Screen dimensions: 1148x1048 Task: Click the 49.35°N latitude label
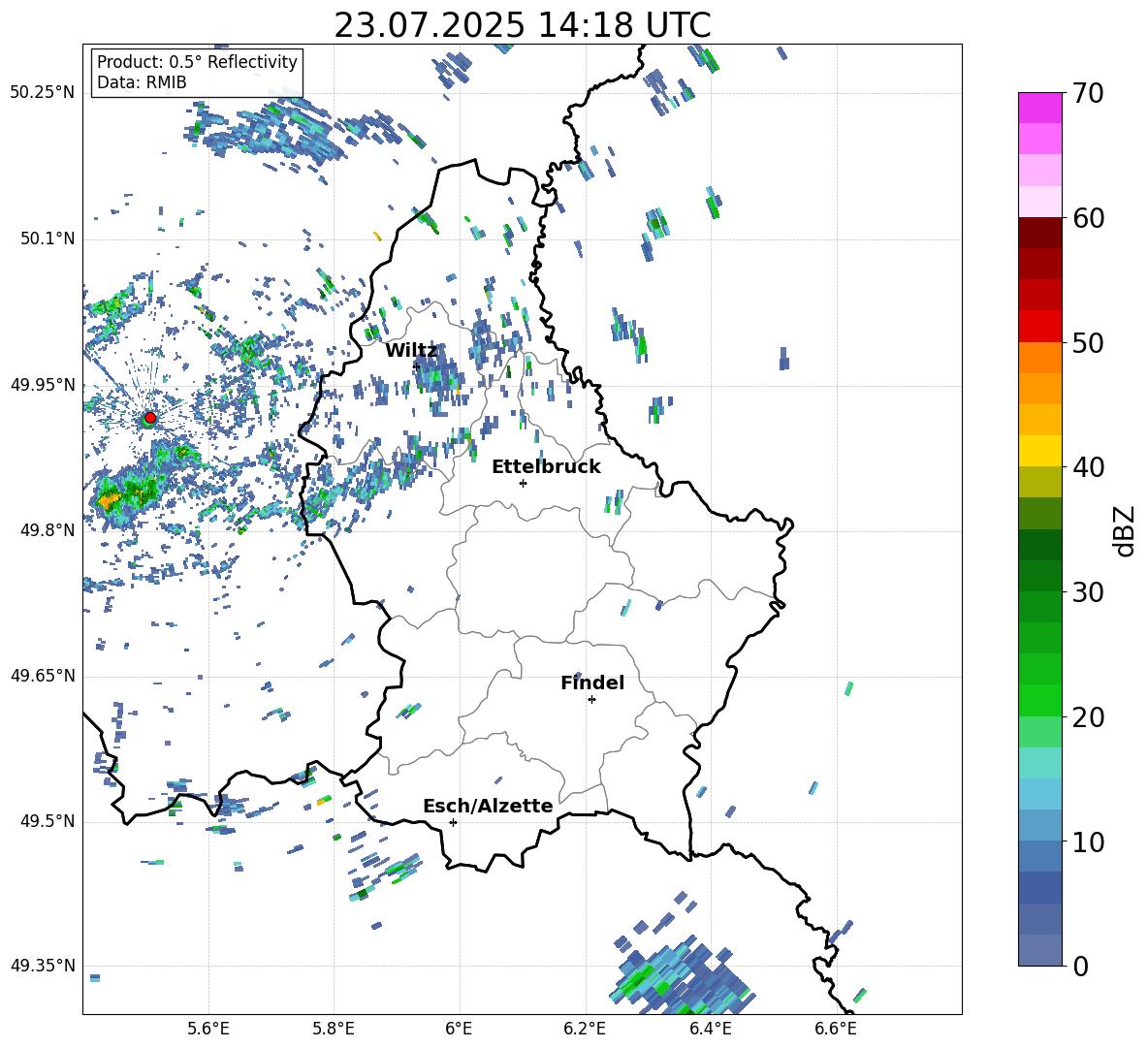click(x=43, y=966)
